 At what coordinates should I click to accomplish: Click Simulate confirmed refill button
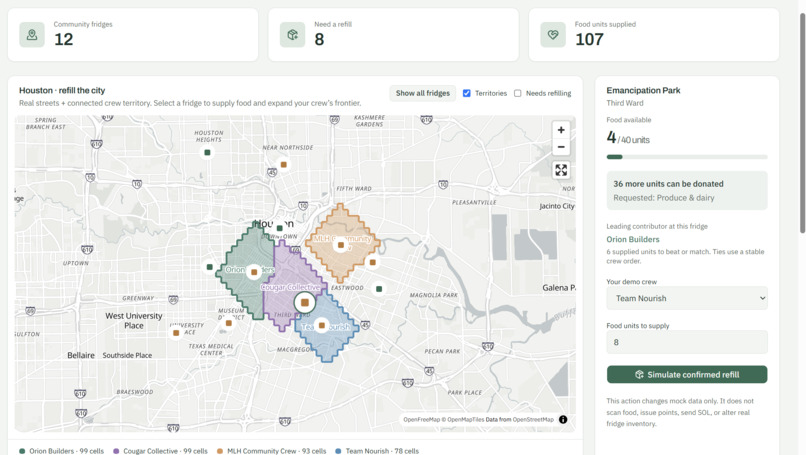pos(687,375)
